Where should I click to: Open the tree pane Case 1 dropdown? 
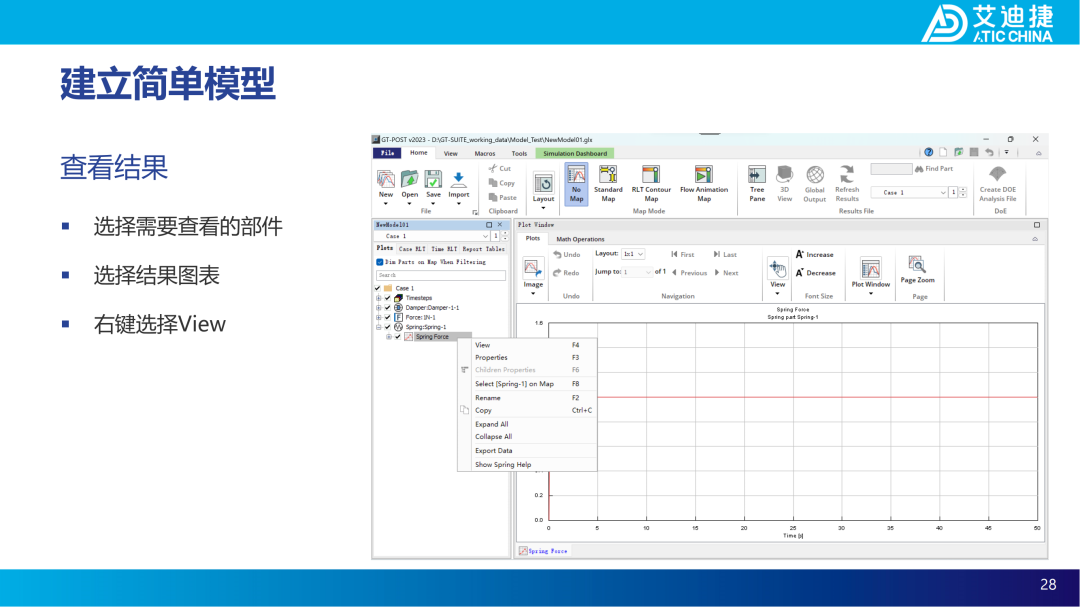433,236
